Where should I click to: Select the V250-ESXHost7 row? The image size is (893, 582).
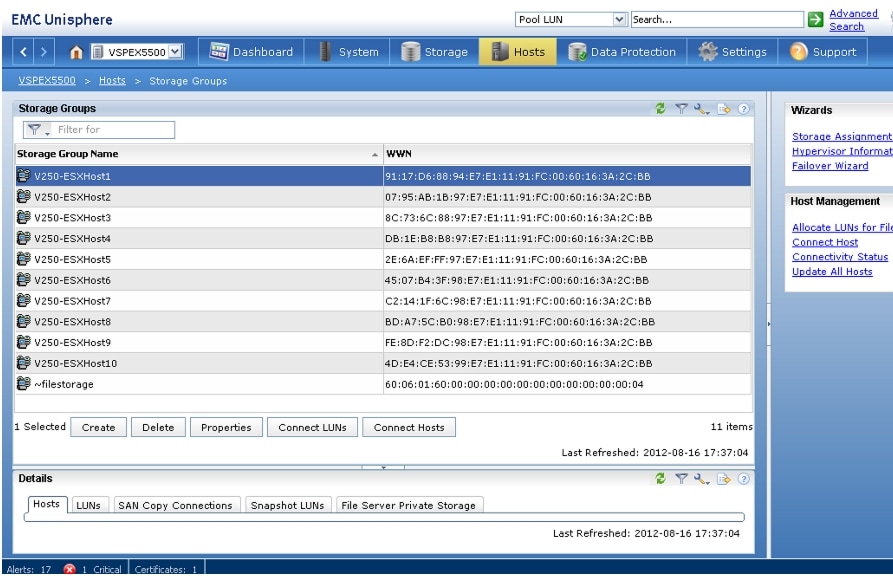tap(383, 301)
